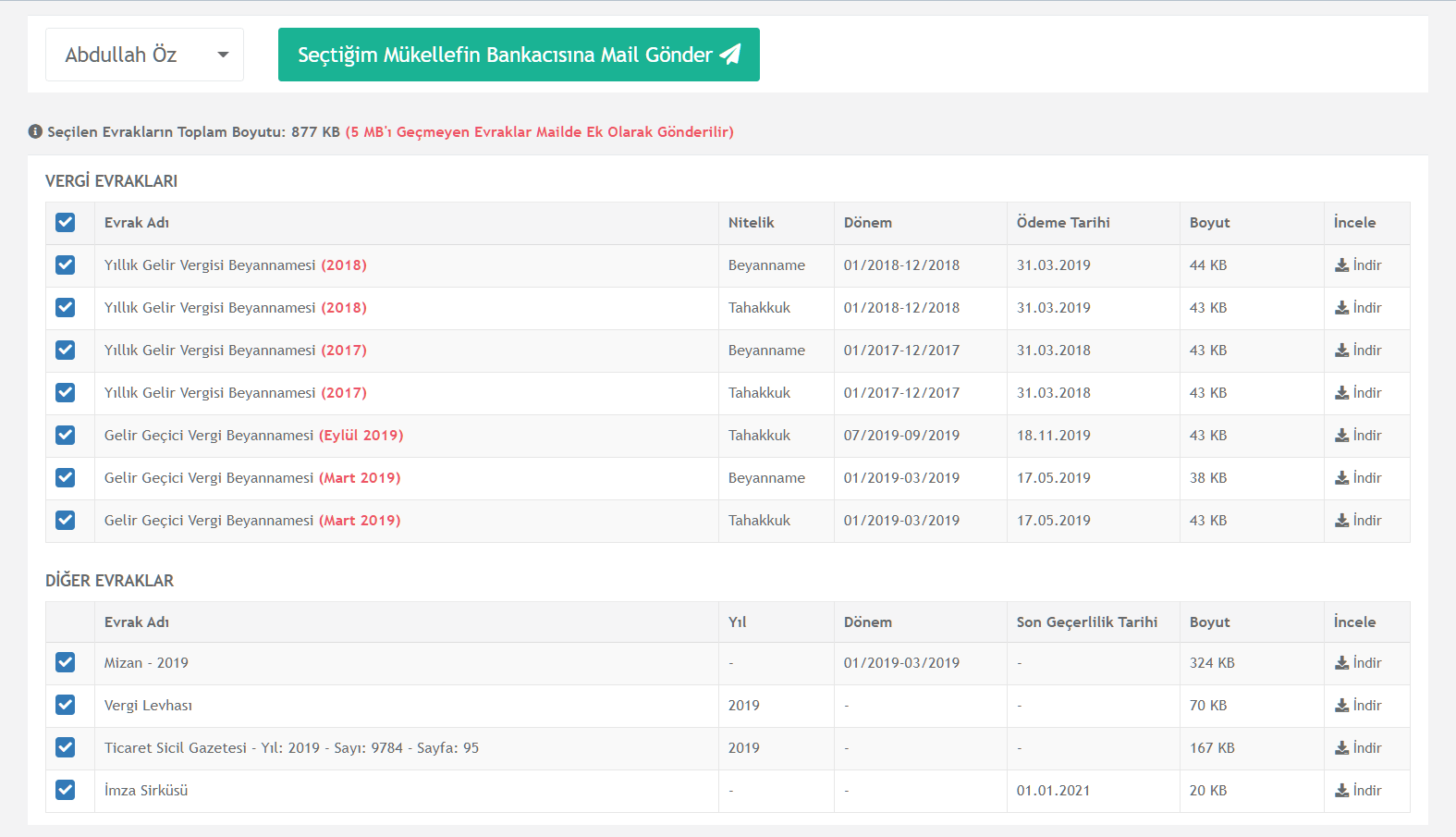Uncheck the İmza Sirküsü document

(x=65, y=790)
